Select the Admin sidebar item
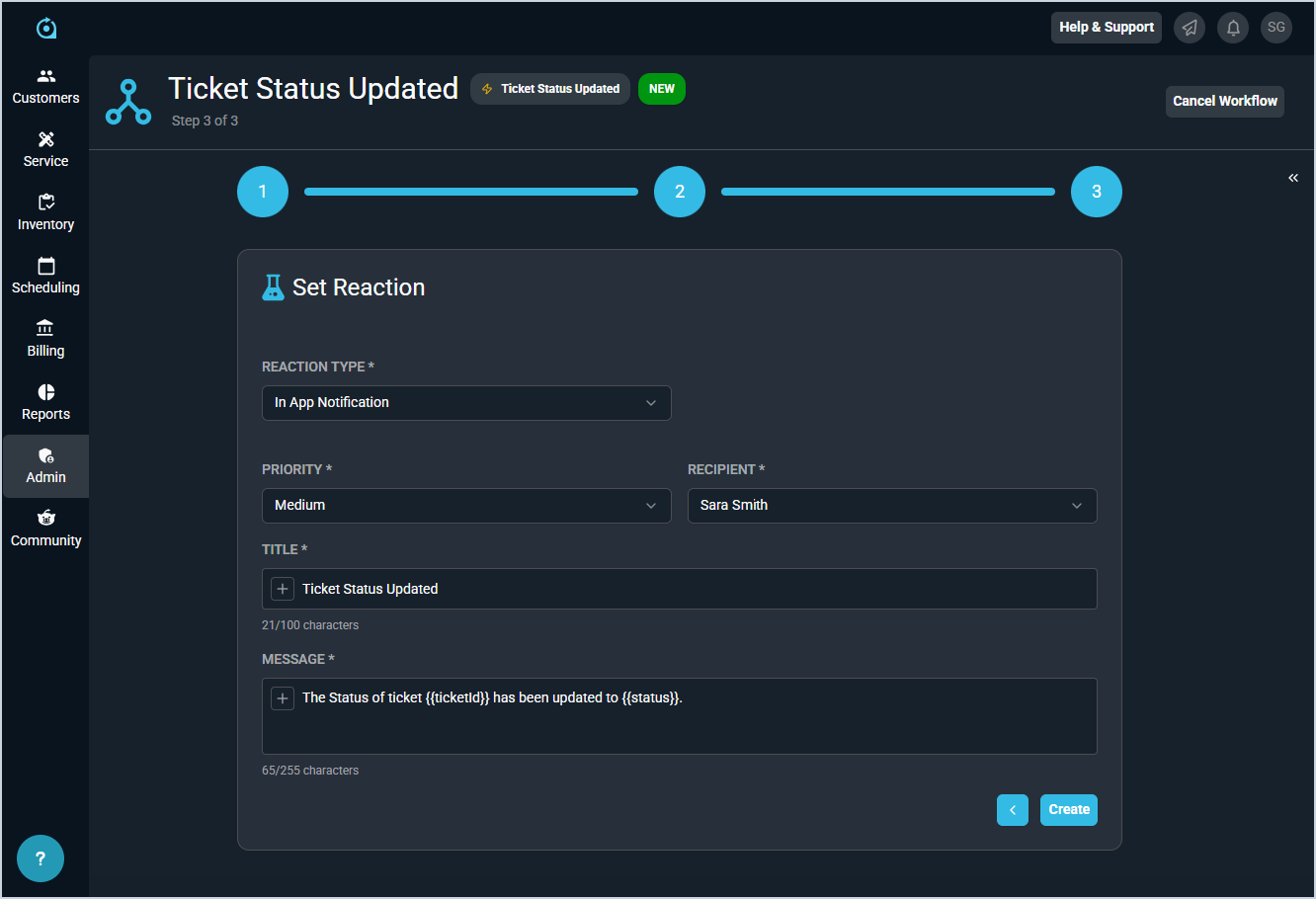The width and height of the screenshot is (1316, 899). pos(45,466)
